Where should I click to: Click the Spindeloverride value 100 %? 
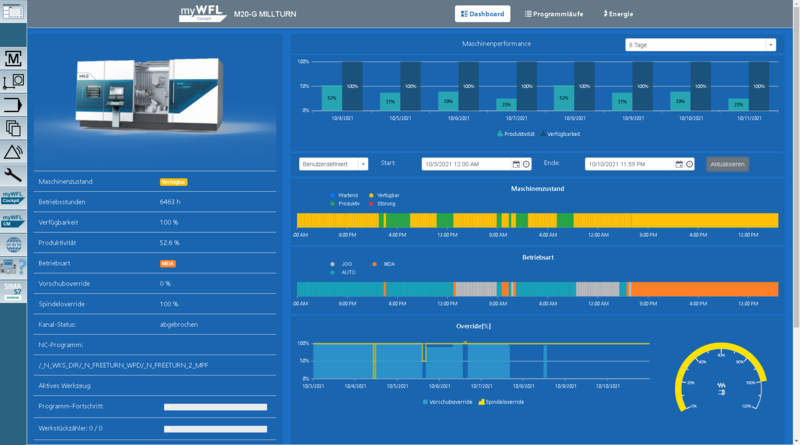pos(169,304)
